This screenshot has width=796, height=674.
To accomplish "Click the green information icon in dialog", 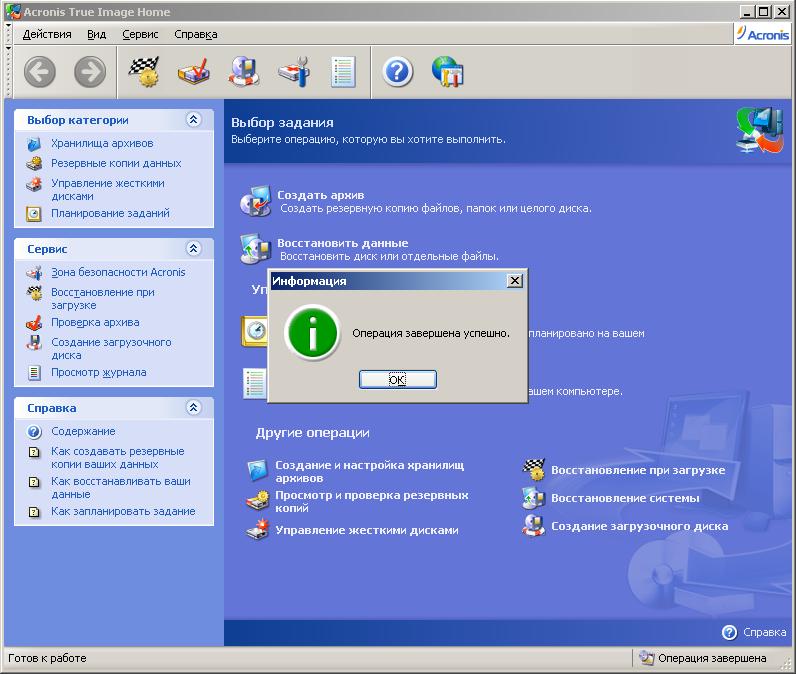I will [x=313, y=332].
